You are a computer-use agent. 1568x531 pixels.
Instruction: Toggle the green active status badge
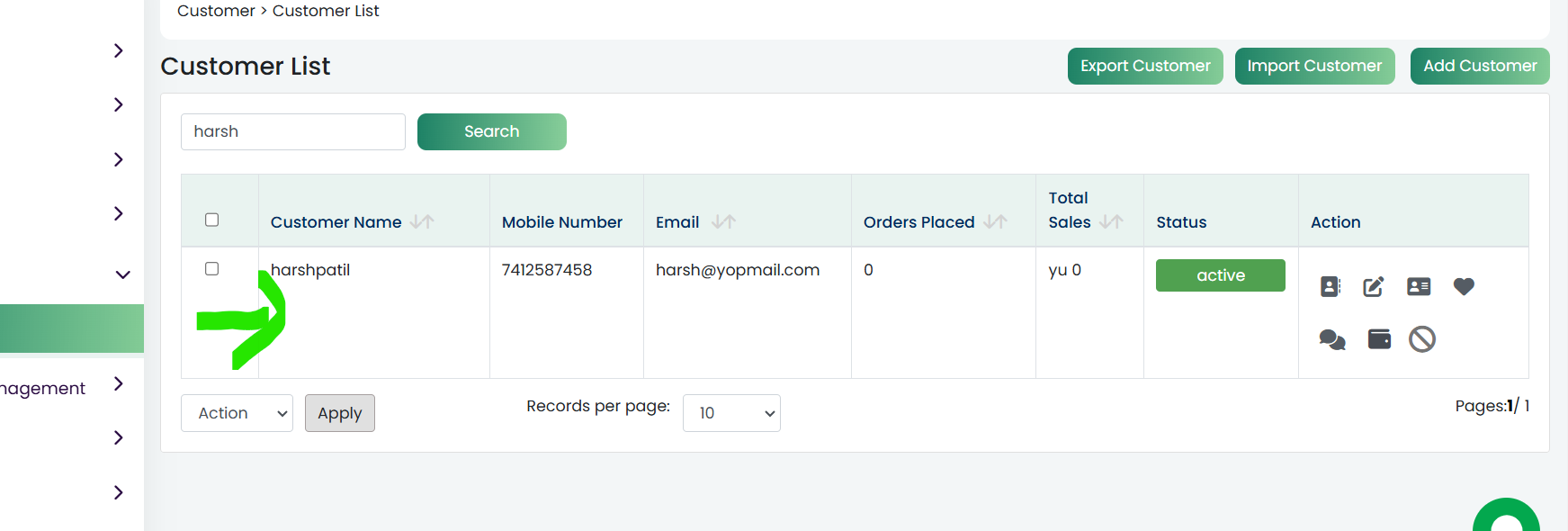click(x=1221, y=275)
